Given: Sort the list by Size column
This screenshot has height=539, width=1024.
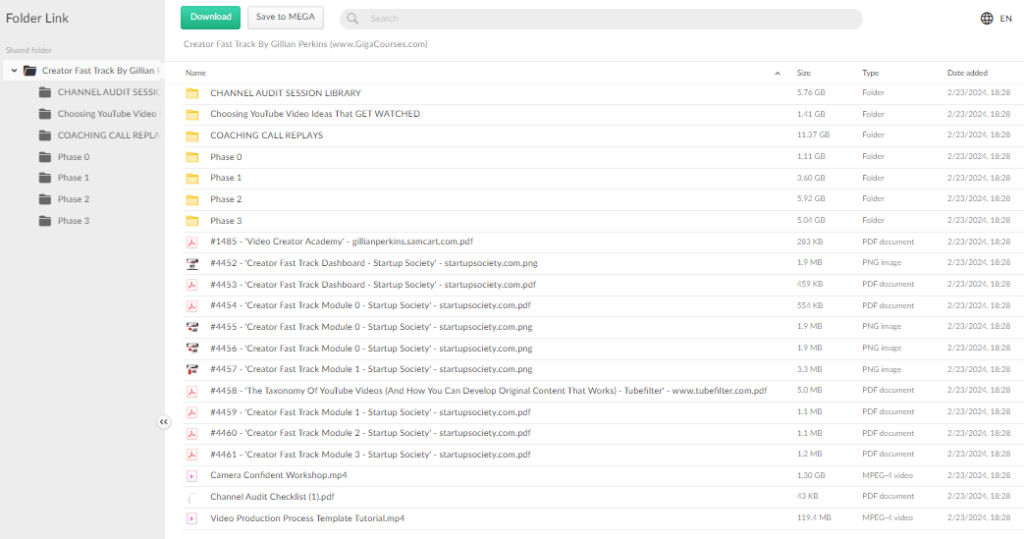Looking at the screenshot, I should click(804, 73).
